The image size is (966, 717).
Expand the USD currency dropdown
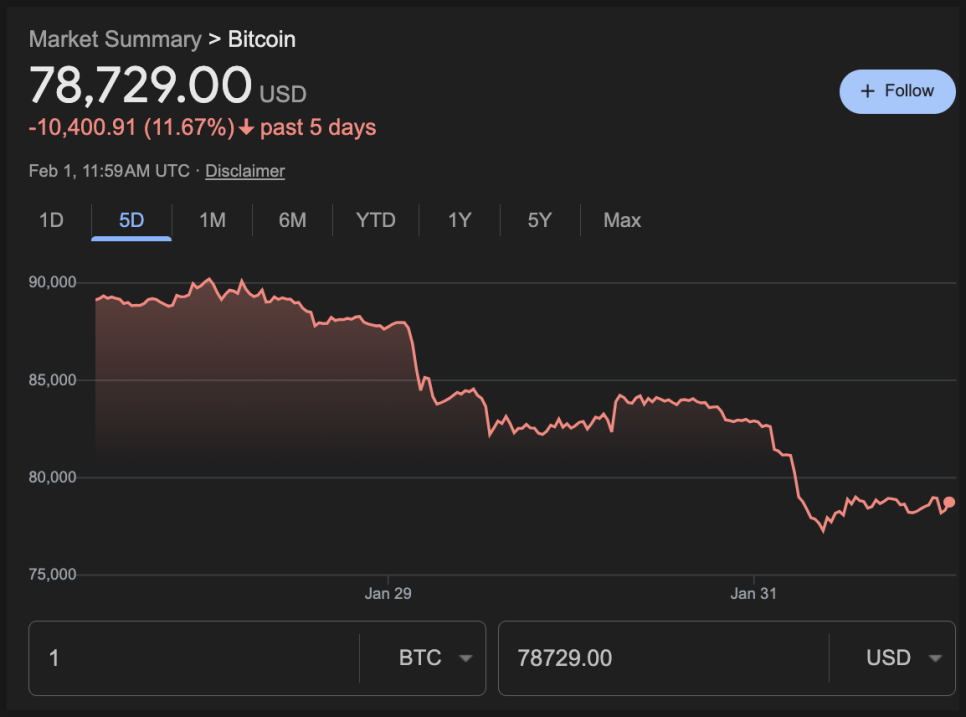(x=903, y=658)
